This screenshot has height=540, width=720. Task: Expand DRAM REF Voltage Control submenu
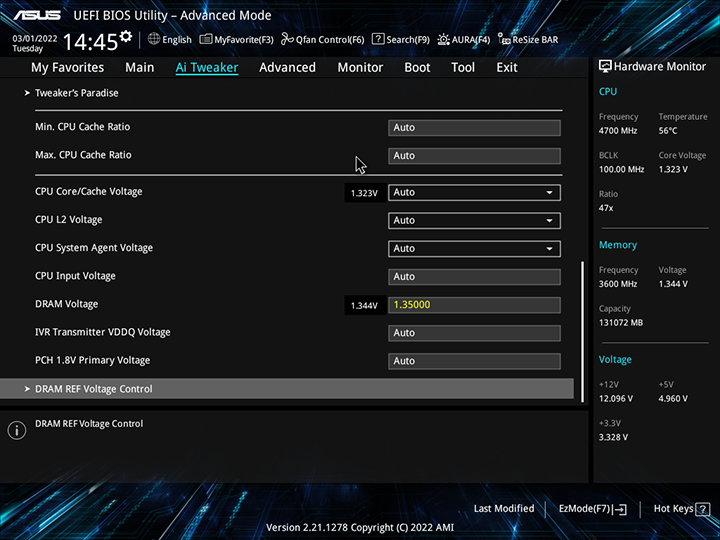94,389
